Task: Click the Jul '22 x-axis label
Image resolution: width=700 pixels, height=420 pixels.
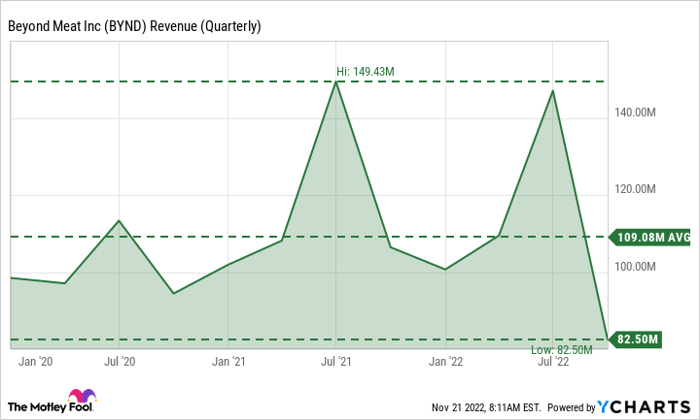Action: tap(554, 361)
